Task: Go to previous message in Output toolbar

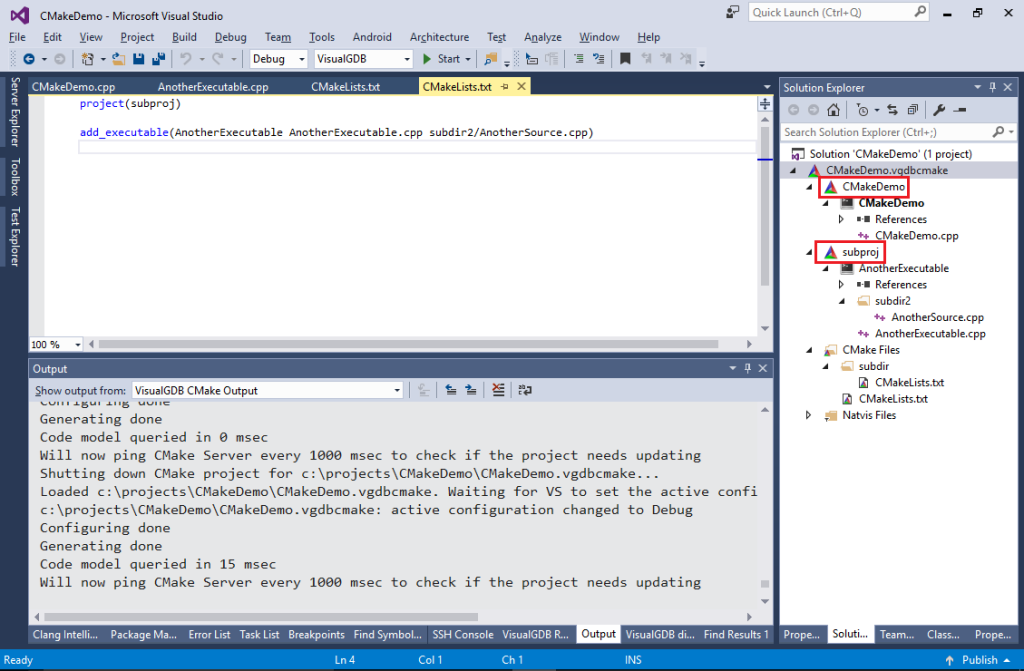Action: click(x=451, y=390)
